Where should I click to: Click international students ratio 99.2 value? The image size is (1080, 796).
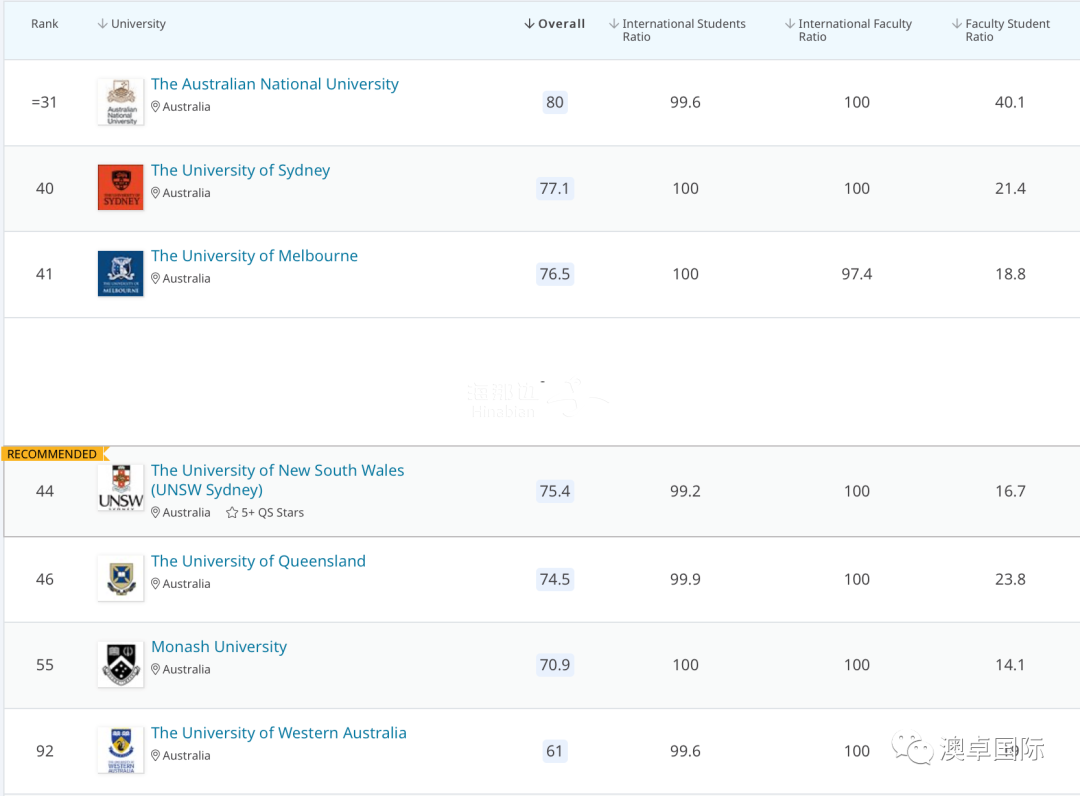[x=685, y=491]
